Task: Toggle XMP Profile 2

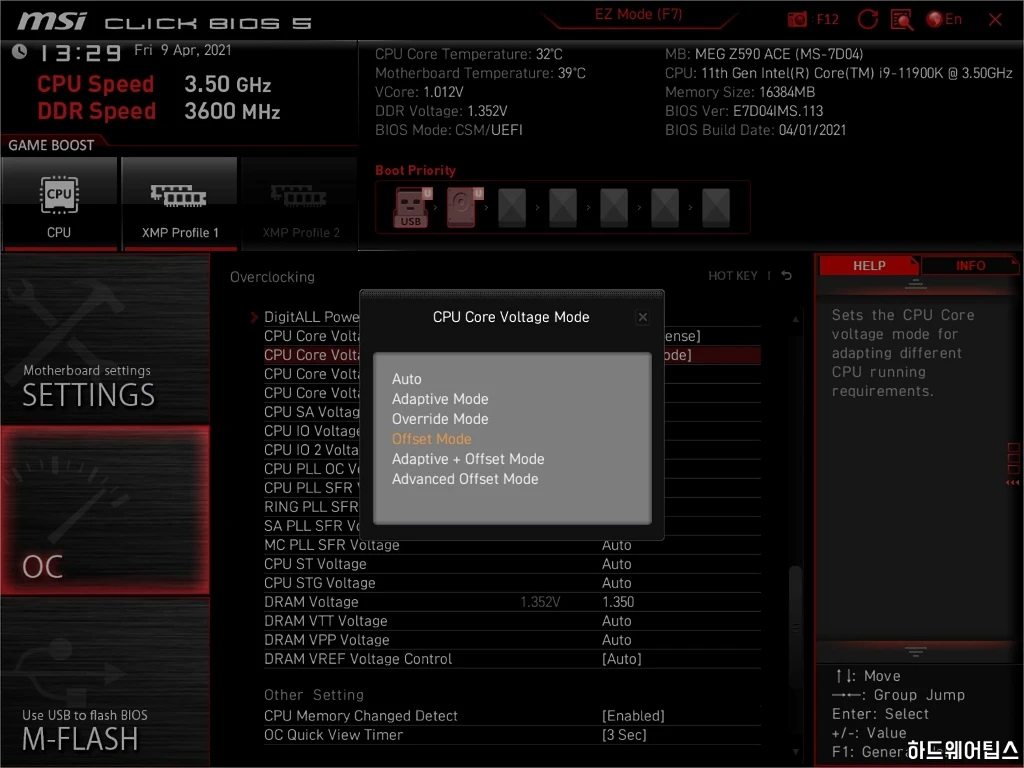Action: (300, 204)
